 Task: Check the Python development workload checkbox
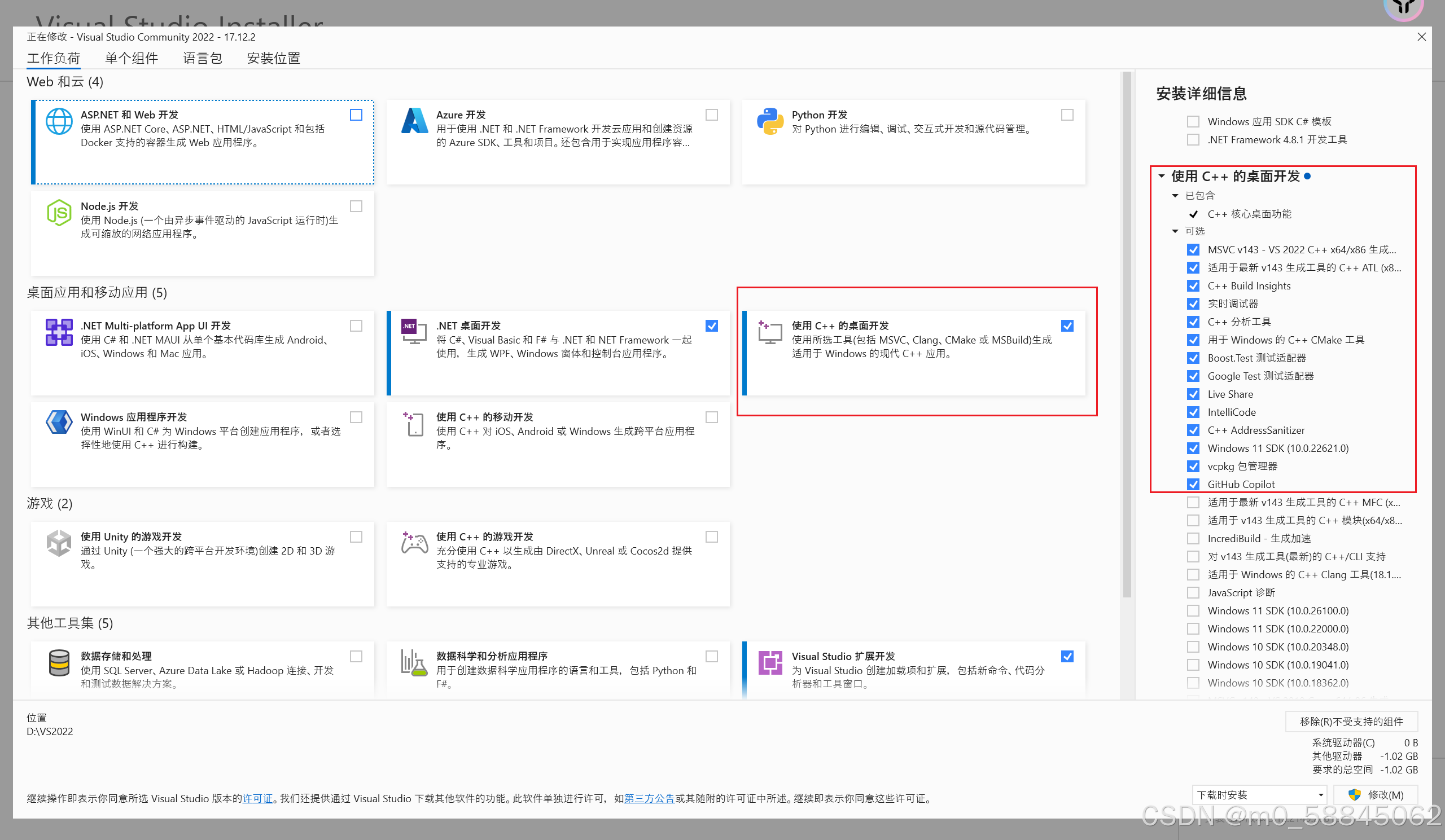click(x=1067, y=115)
